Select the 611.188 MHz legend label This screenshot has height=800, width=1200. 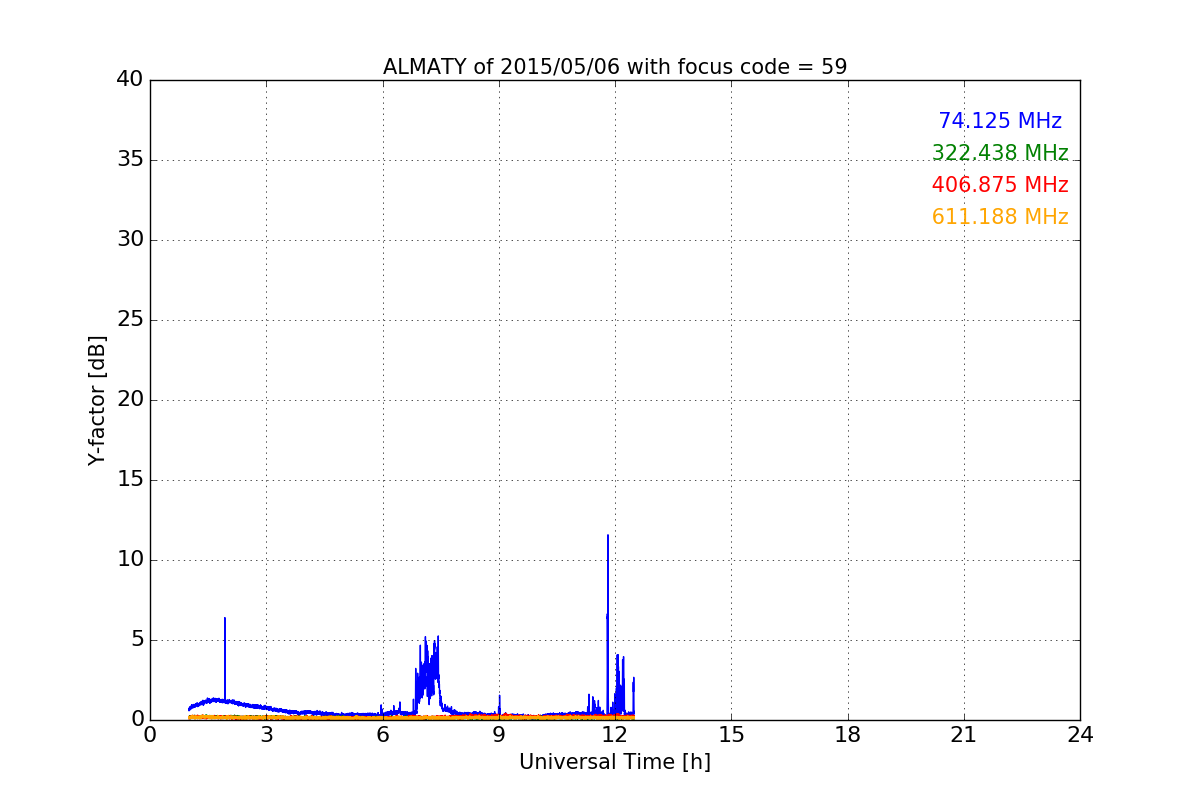[x=1000, y=217]
